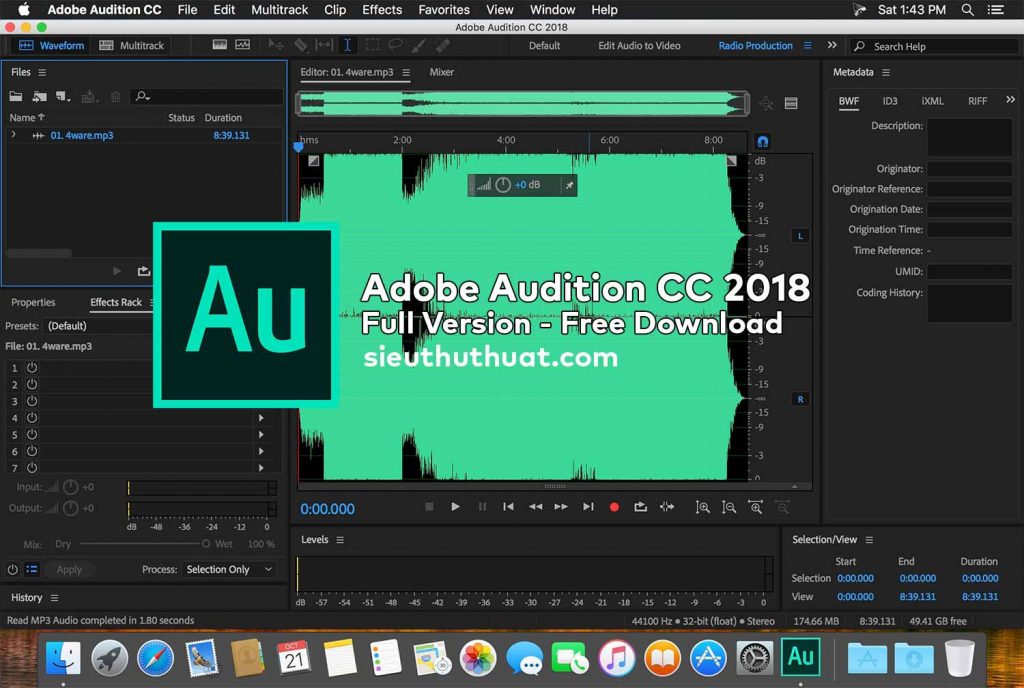The width and height of the screenshot is (1024, 688).
Task: Open effect slot 6 arrow menu
Action: tap(261, 451)
